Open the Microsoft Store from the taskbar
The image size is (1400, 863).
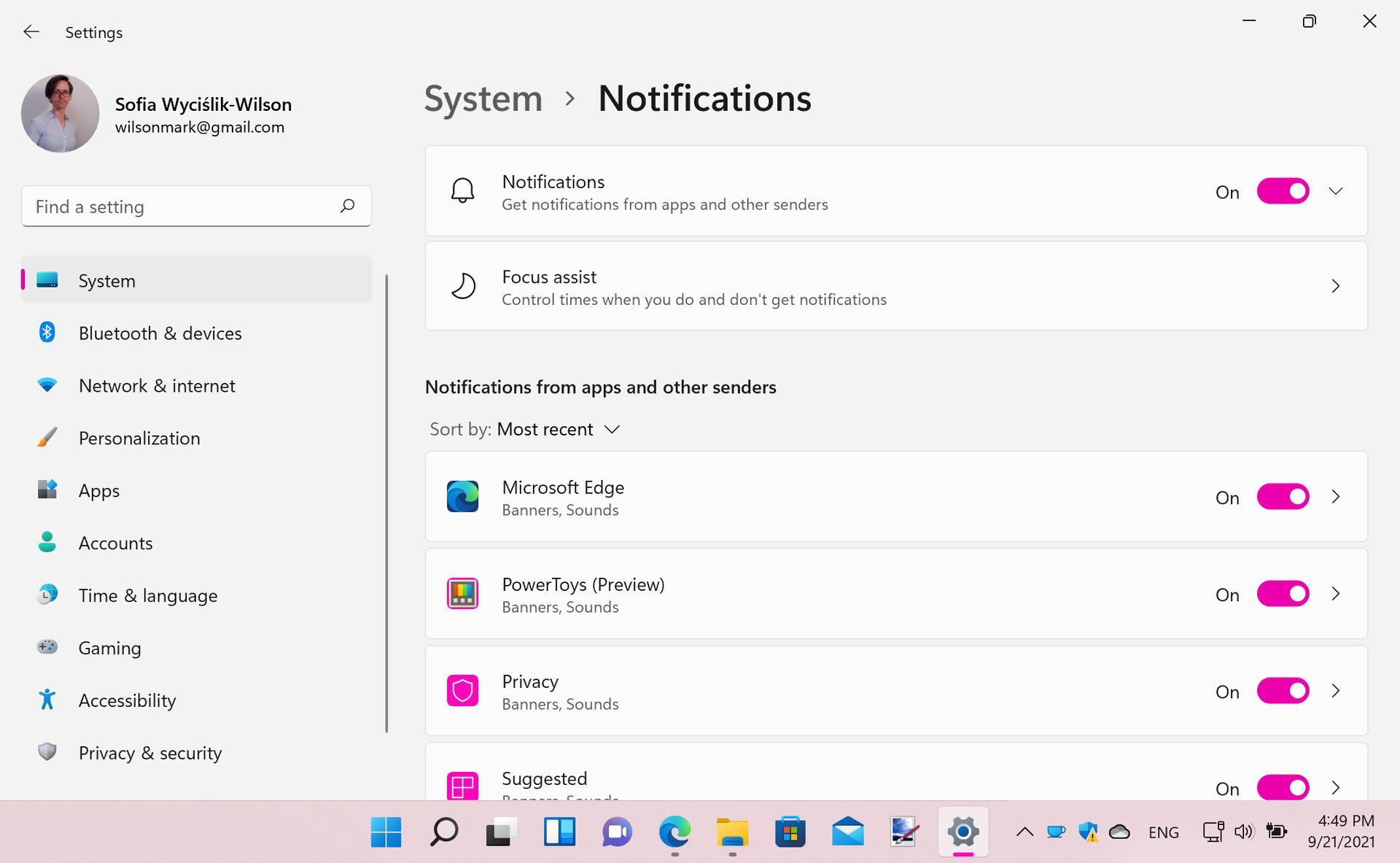click(790, 831)
